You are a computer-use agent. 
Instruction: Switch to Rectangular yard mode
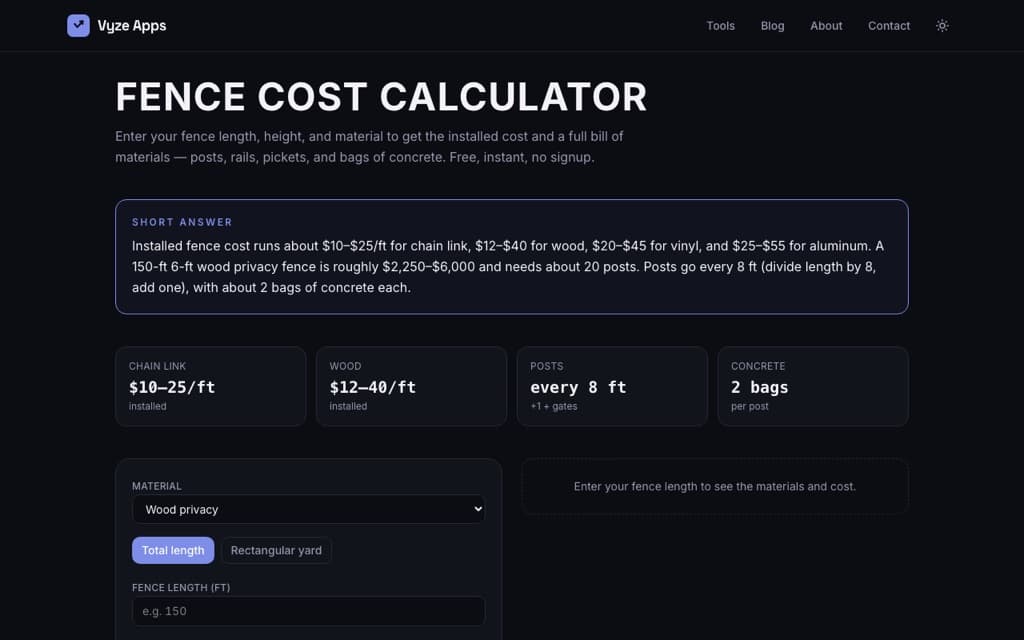pyautogui.click(x=276, y=551)
